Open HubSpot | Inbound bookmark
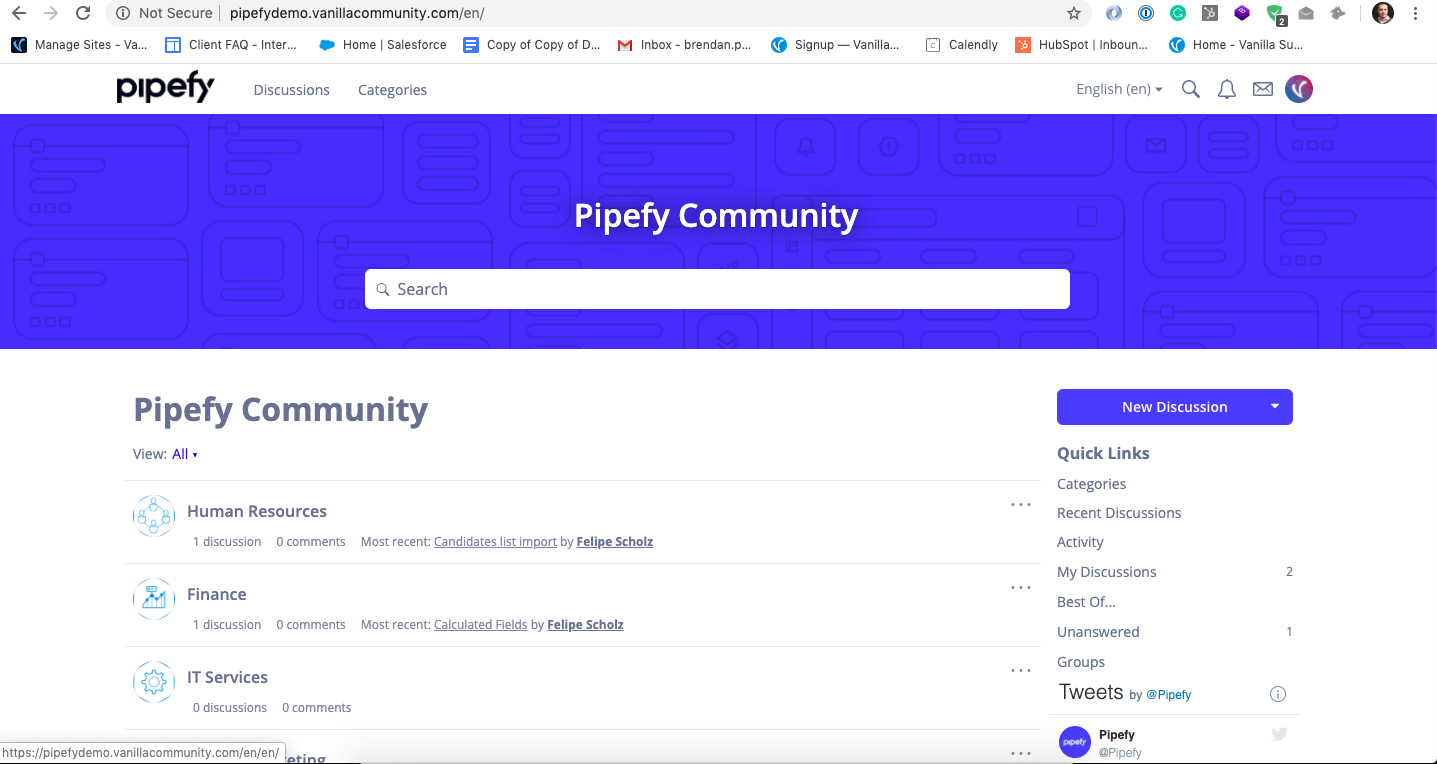Viewport: 1437px width, 764px height. point(1082,45)
